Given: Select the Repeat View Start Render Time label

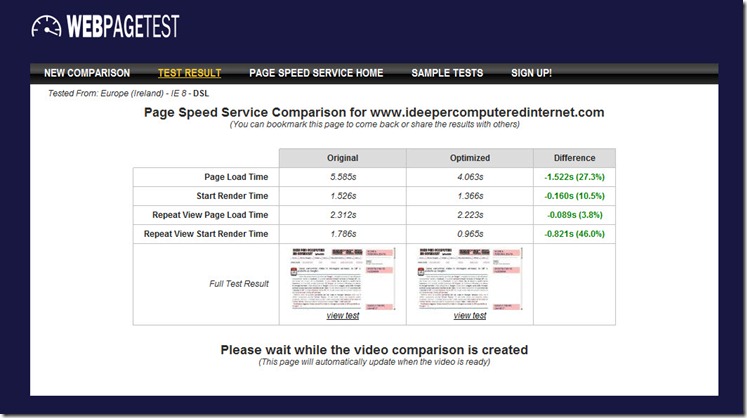Looking at the screenshot, I should pos(206,234).
